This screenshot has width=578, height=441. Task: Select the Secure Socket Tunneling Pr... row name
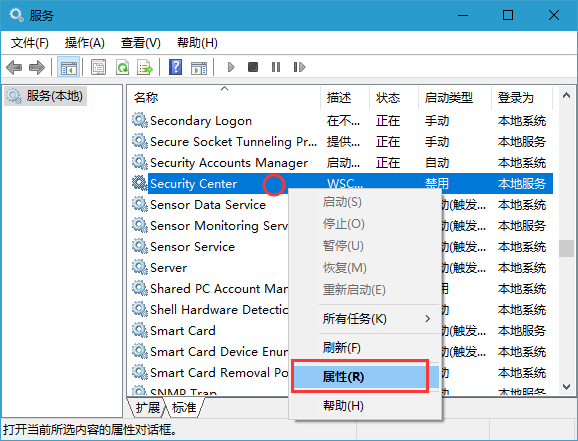pyautogui.click(x=233, y=142)
